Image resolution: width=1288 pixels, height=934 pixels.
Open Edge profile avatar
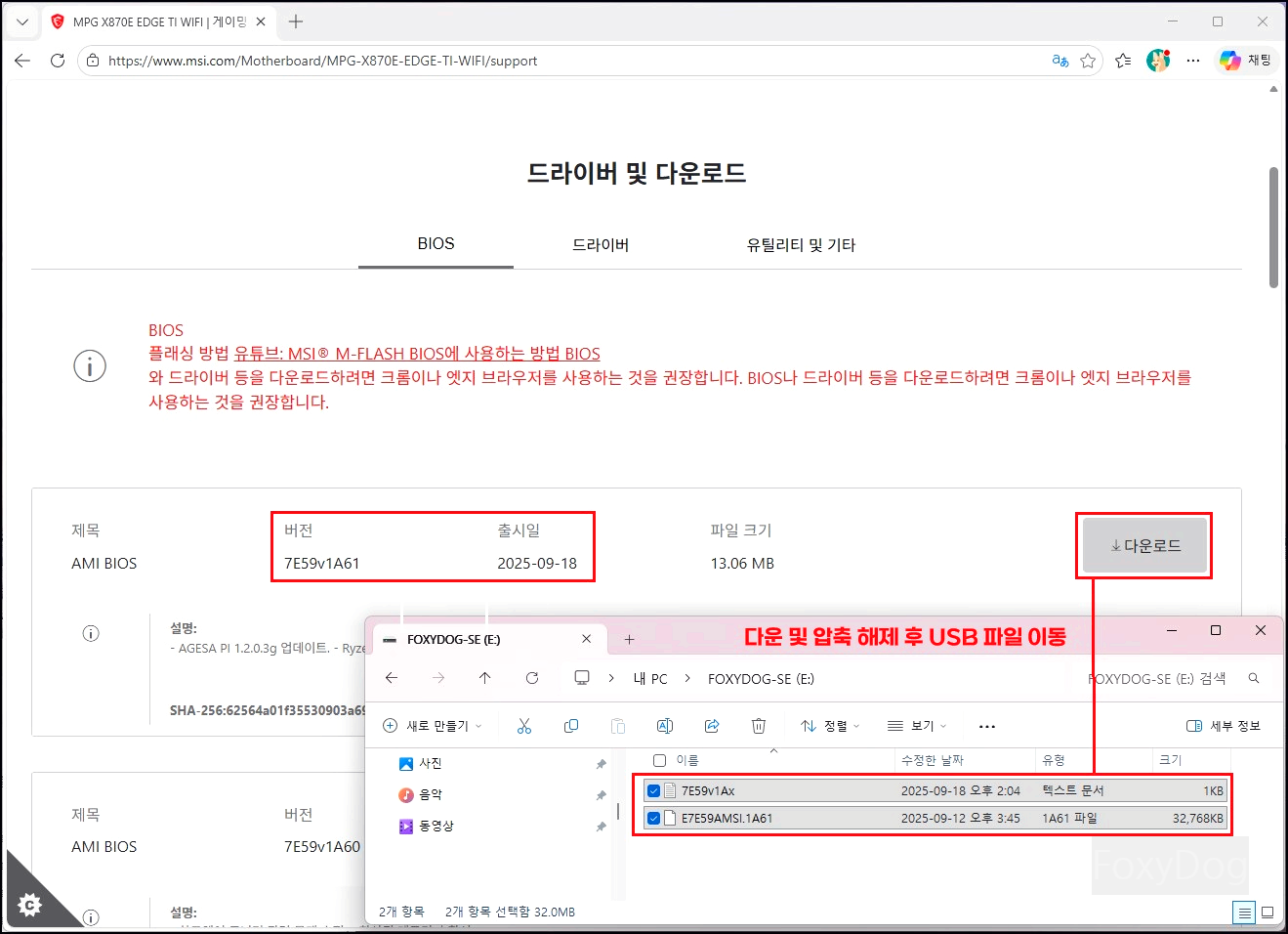click(x=1158, y=61)
